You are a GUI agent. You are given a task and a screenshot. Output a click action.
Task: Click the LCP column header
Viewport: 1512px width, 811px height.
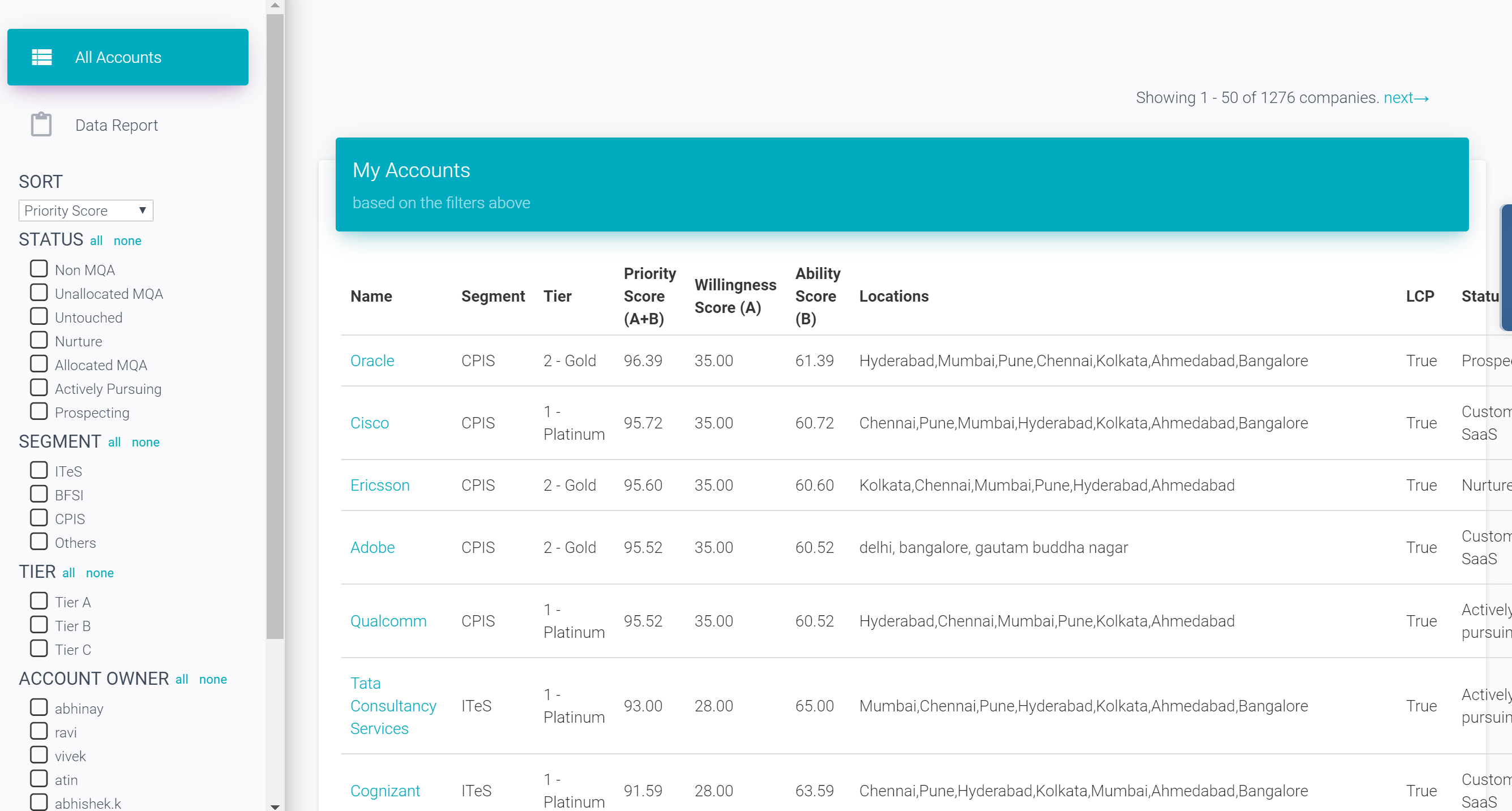tap(1420, 297)
